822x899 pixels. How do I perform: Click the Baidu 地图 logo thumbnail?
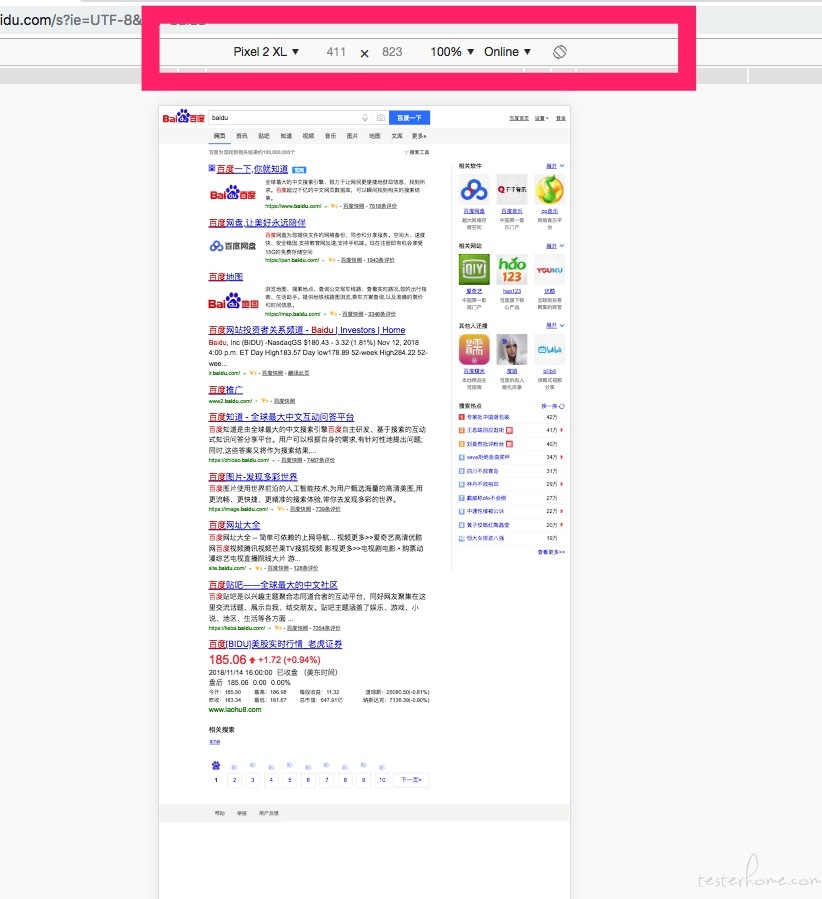[233, 301]
